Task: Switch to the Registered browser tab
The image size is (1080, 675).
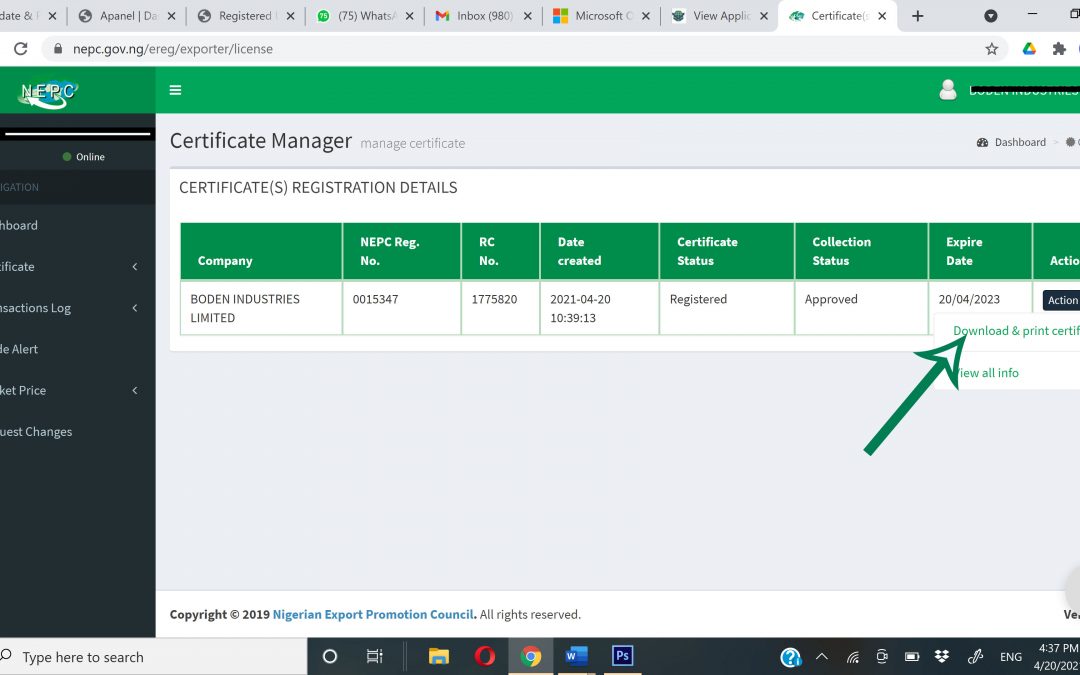Action: 246,16
